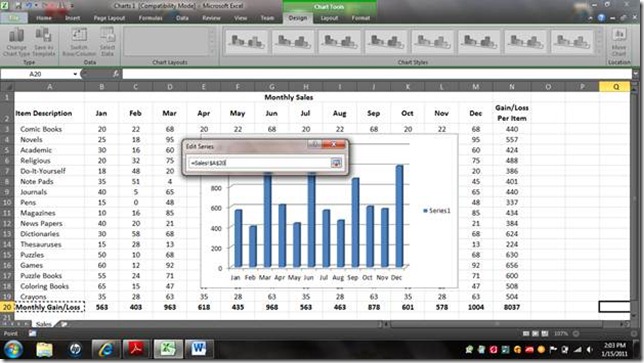
Task: Switch to the Insert ribbon tab
Action: click(72, 18)
